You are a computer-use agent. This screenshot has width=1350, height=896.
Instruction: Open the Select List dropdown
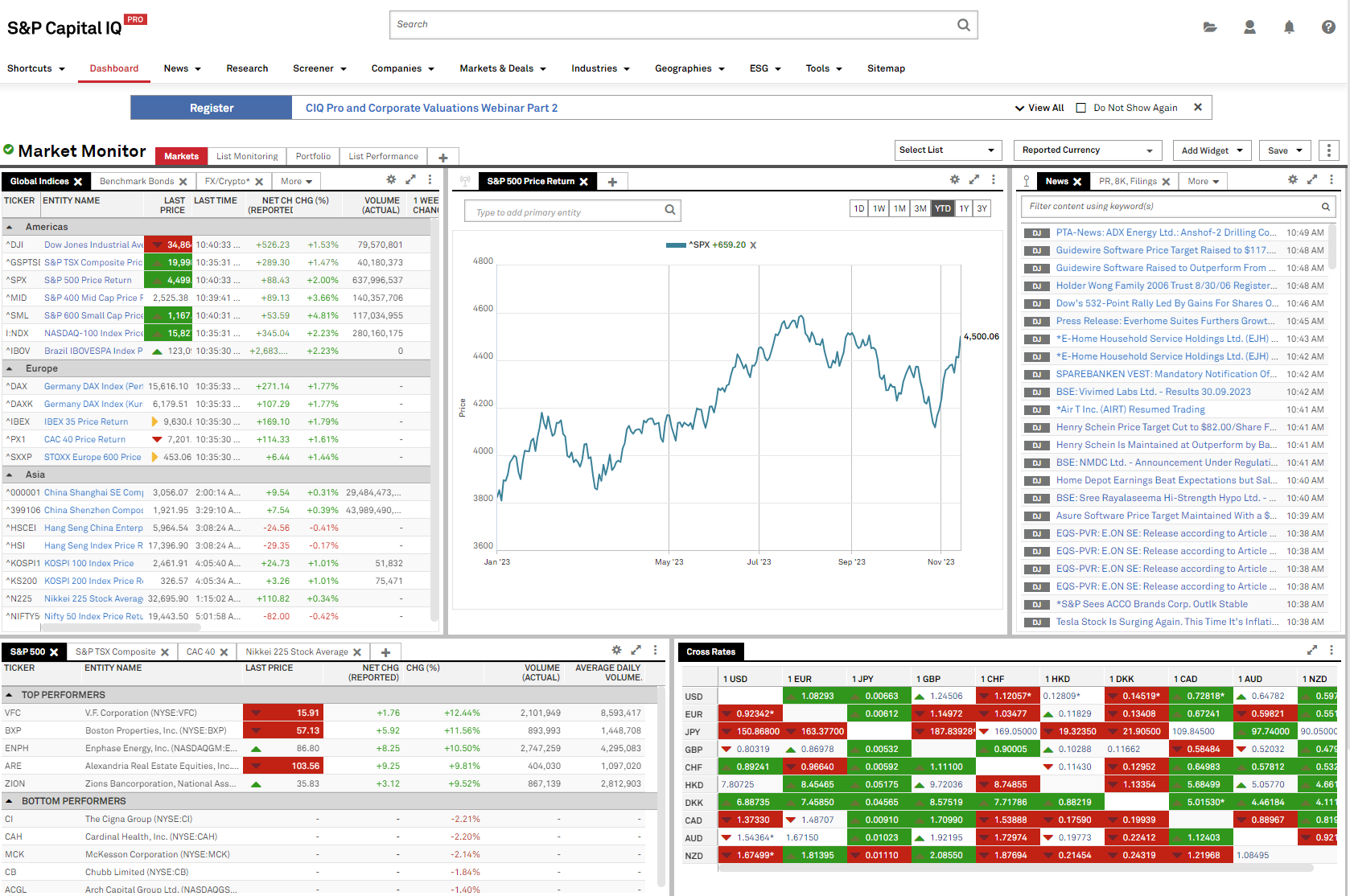point(948,150)
